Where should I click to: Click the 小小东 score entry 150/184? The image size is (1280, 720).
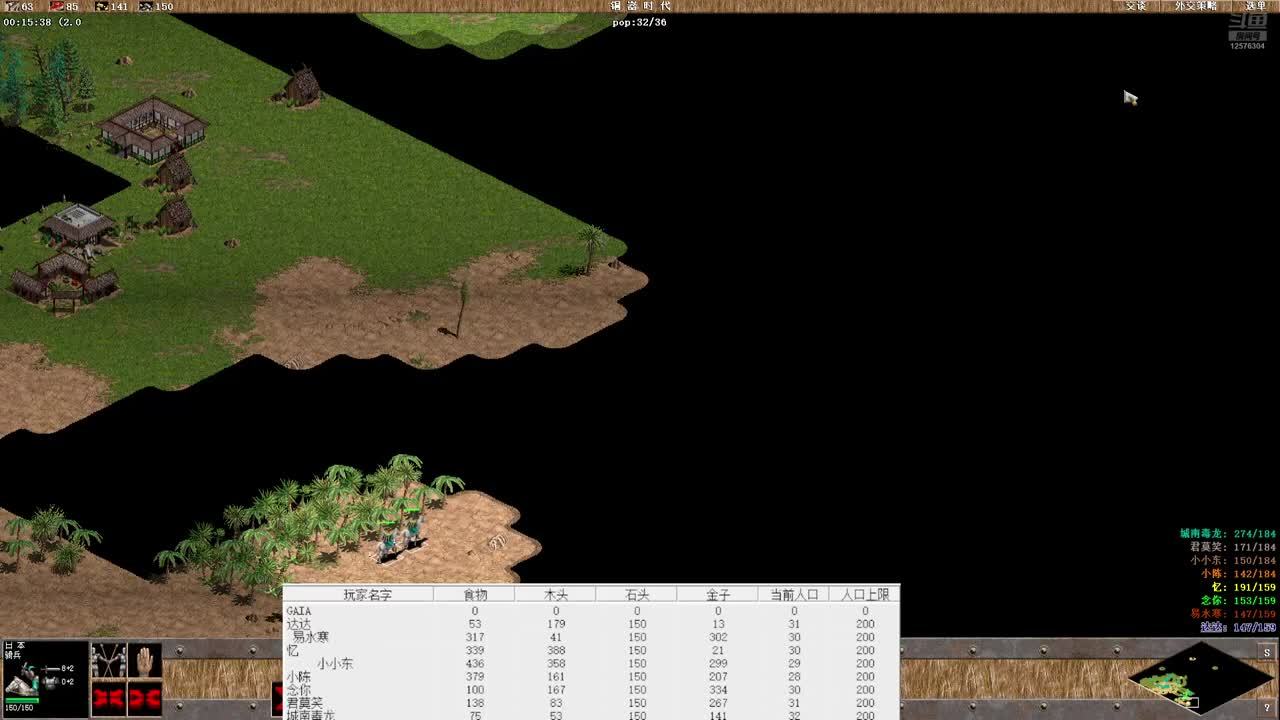[1233, 560]
